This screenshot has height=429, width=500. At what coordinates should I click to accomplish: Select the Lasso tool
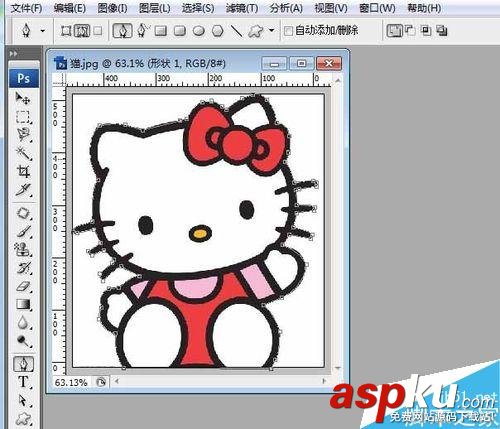coord(23,135)
